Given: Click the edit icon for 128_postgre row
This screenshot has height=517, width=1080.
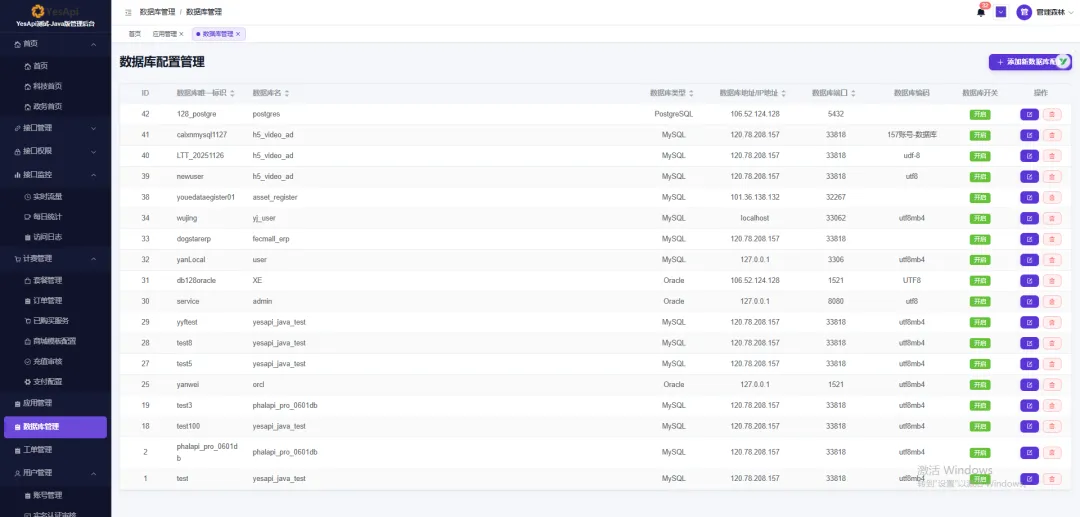Looking at the screenshot, I should (1029, 114).
